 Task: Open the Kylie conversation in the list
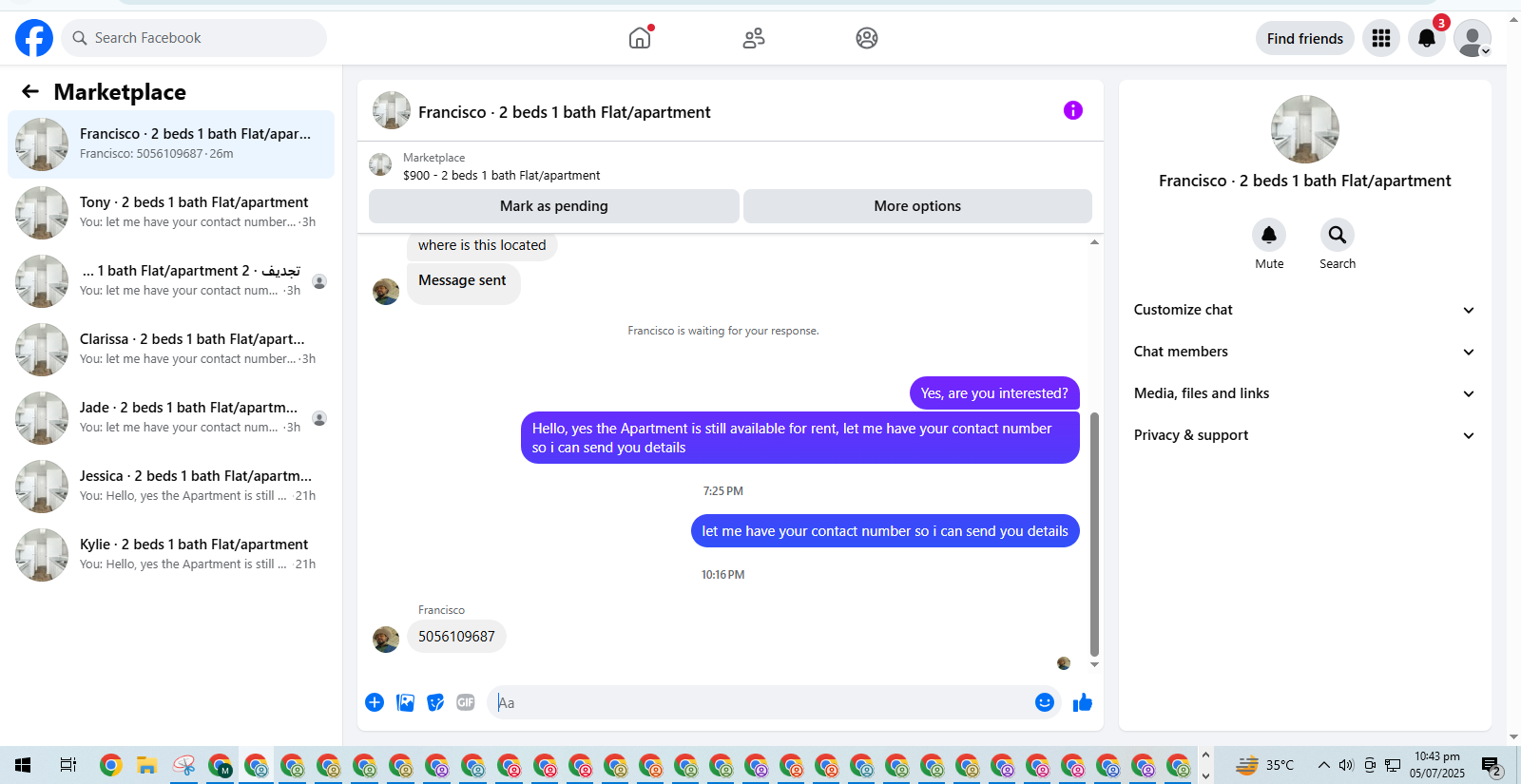click(x=171, y=555)
